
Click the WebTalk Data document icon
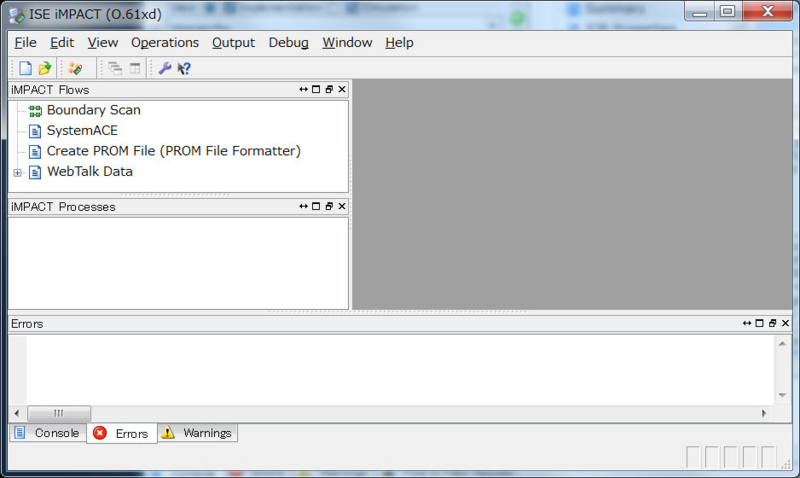[35, 172]
